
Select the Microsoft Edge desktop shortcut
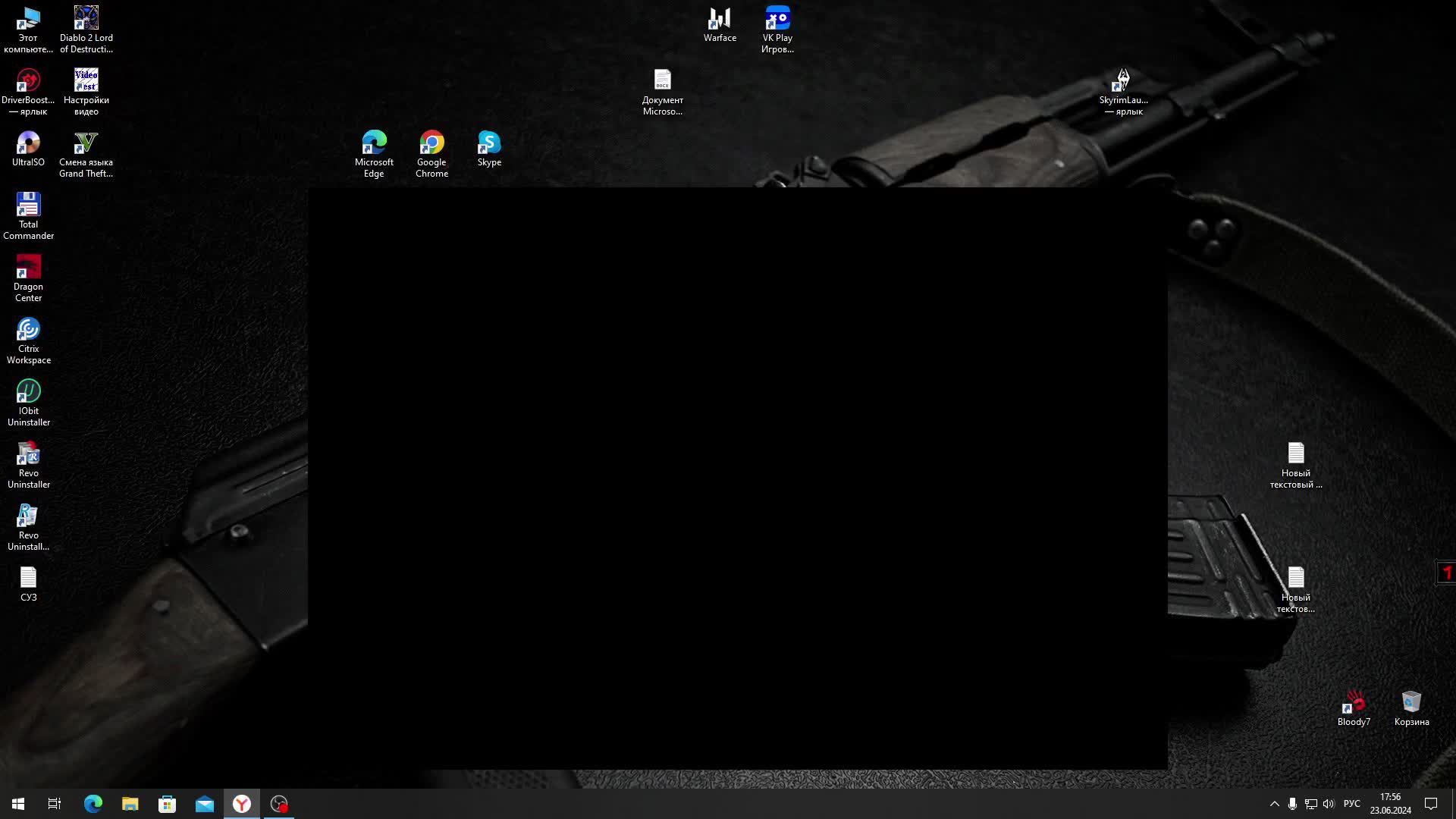374,155
